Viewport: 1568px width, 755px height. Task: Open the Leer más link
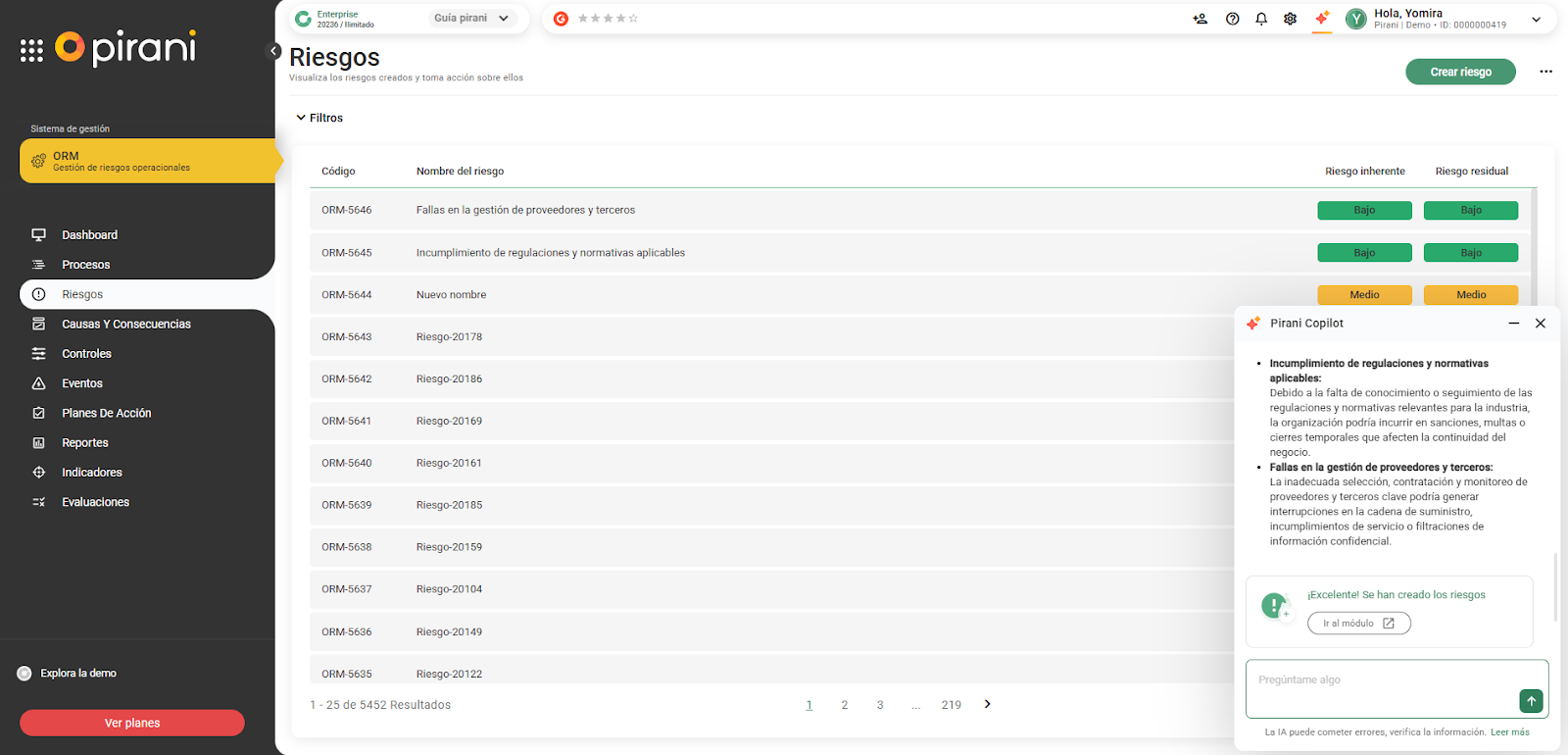pos(1510,732)
